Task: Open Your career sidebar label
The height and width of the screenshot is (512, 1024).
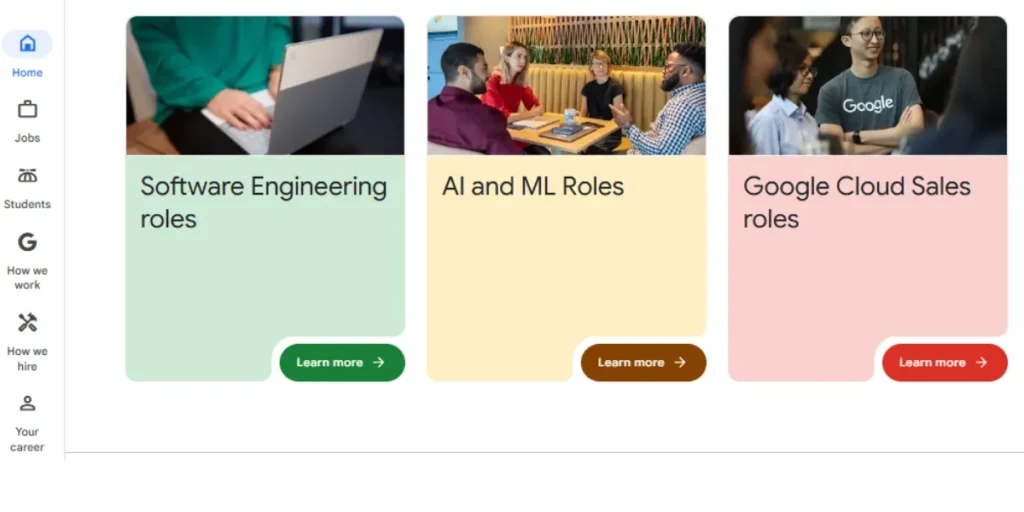Action: [27, 440]
